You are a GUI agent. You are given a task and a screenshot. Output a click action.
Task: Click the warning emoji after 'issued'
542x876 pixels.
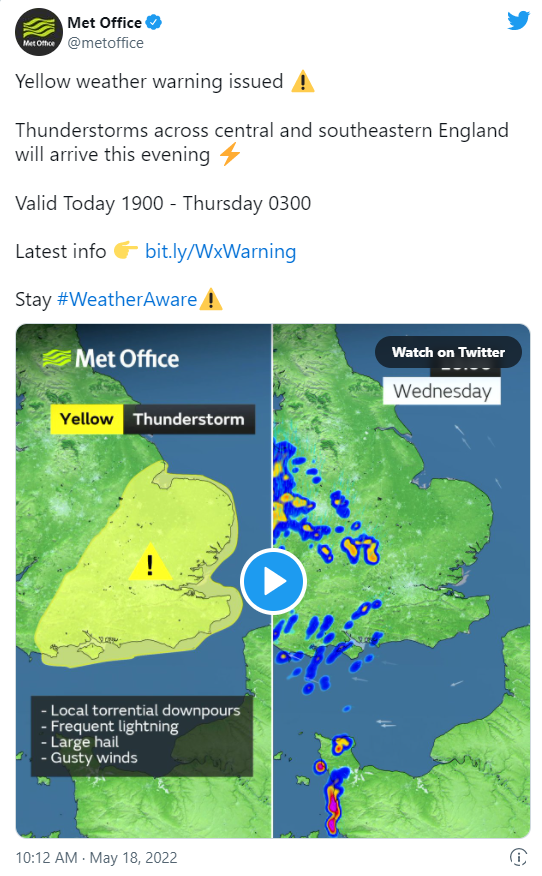point(303,82)
